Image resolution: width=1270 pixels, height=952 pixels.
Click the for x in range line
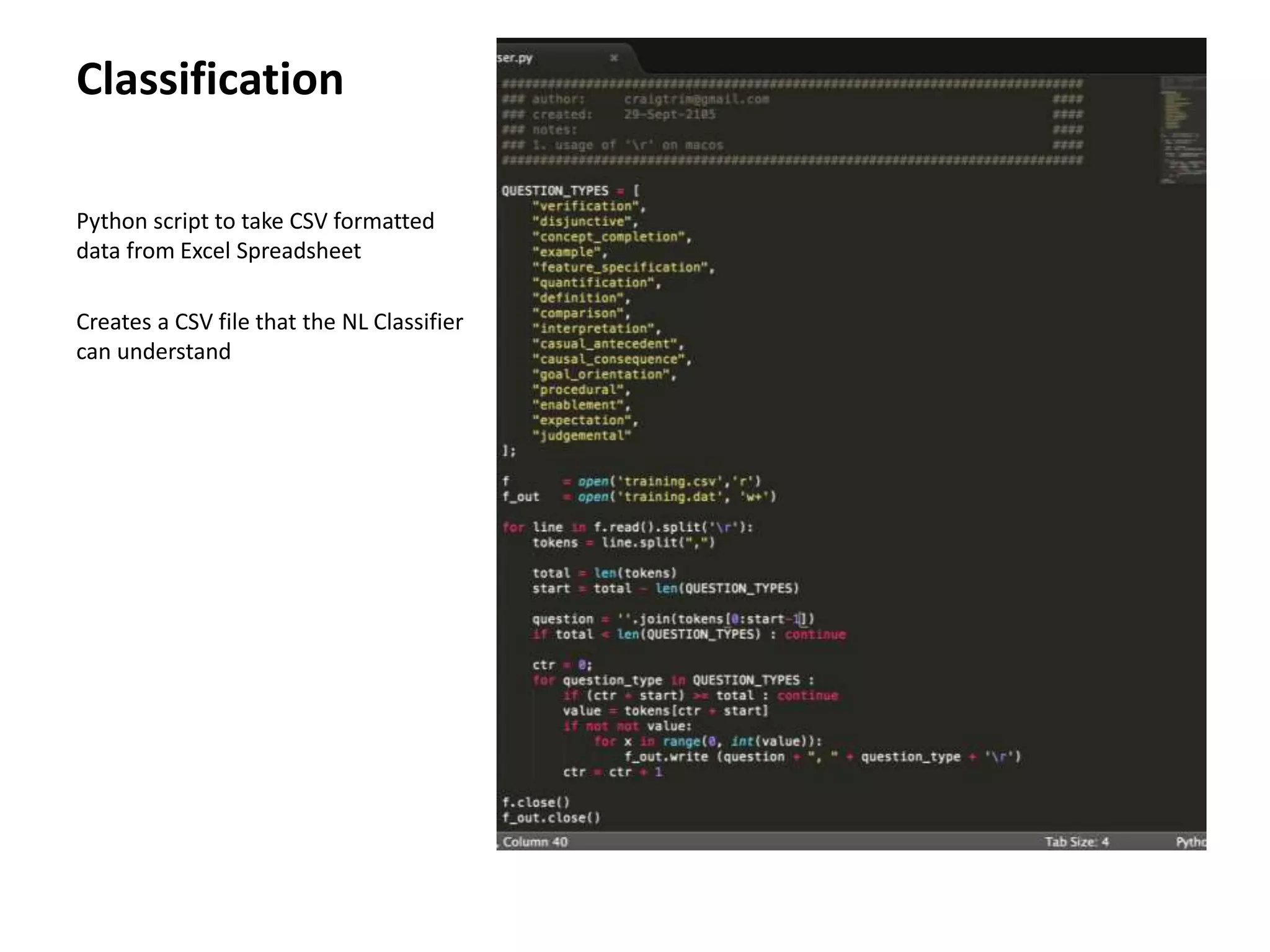708,741
